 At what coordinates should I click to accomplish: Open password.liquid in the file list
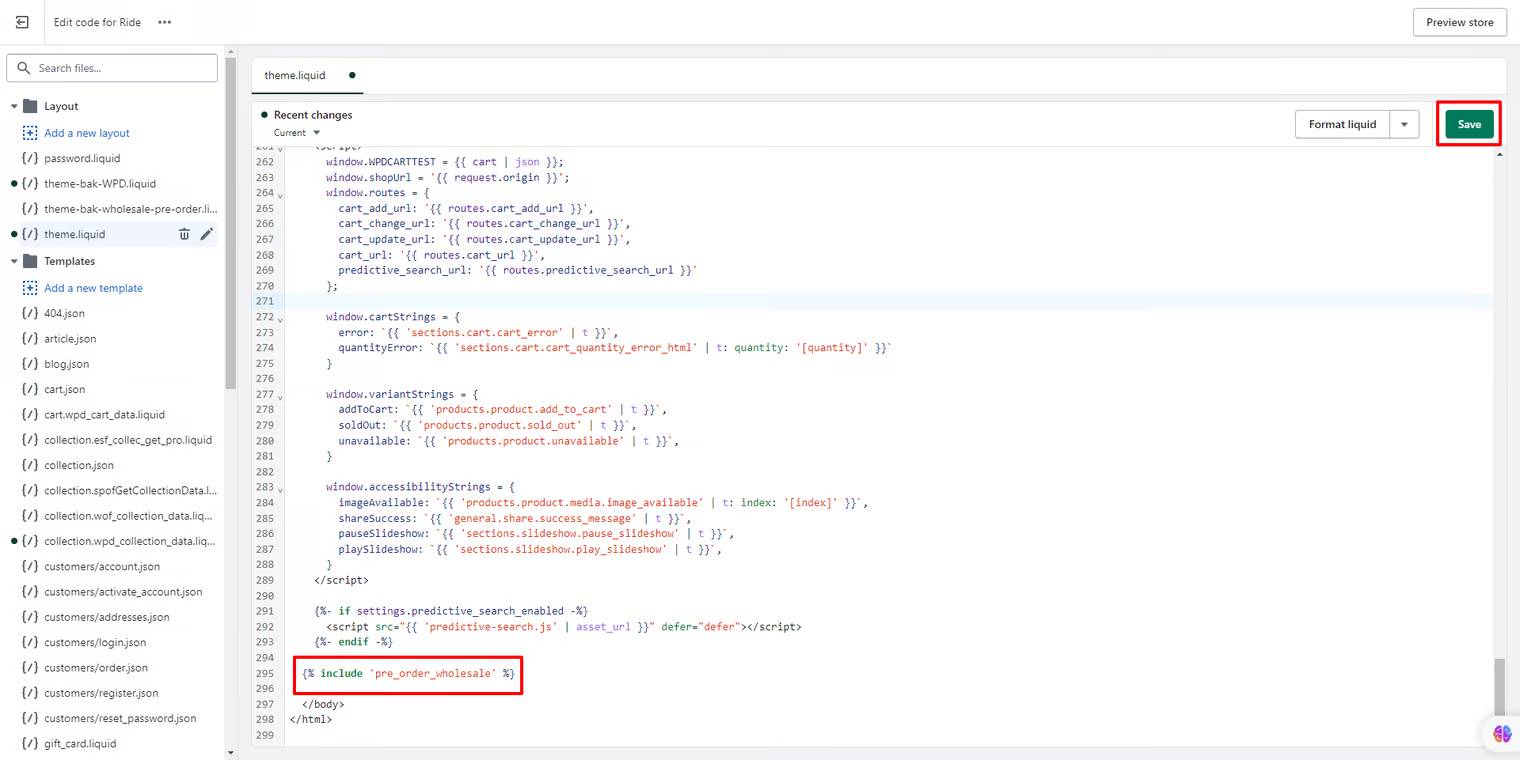(82, 158)
